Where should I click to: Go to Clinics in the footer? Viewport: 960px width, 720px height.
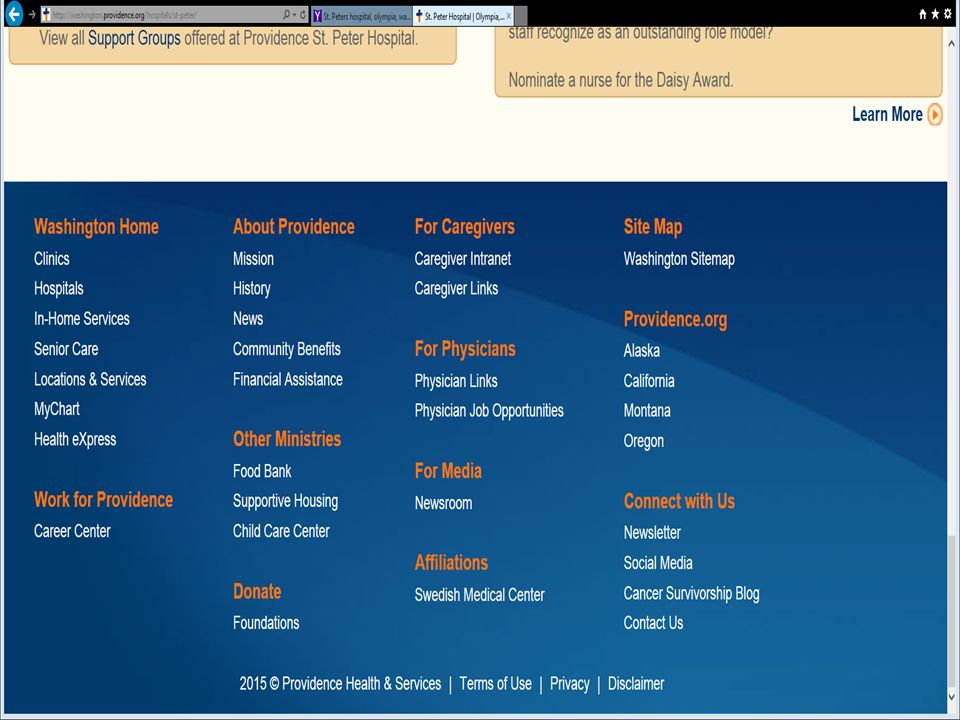[x=51, y=259]
